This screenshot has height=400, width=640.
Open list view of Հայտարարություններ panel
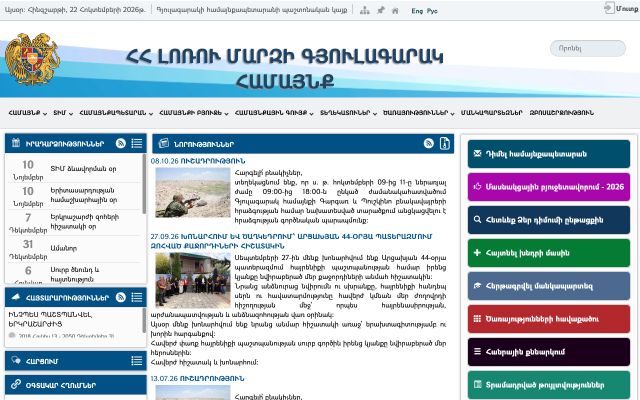137,297
